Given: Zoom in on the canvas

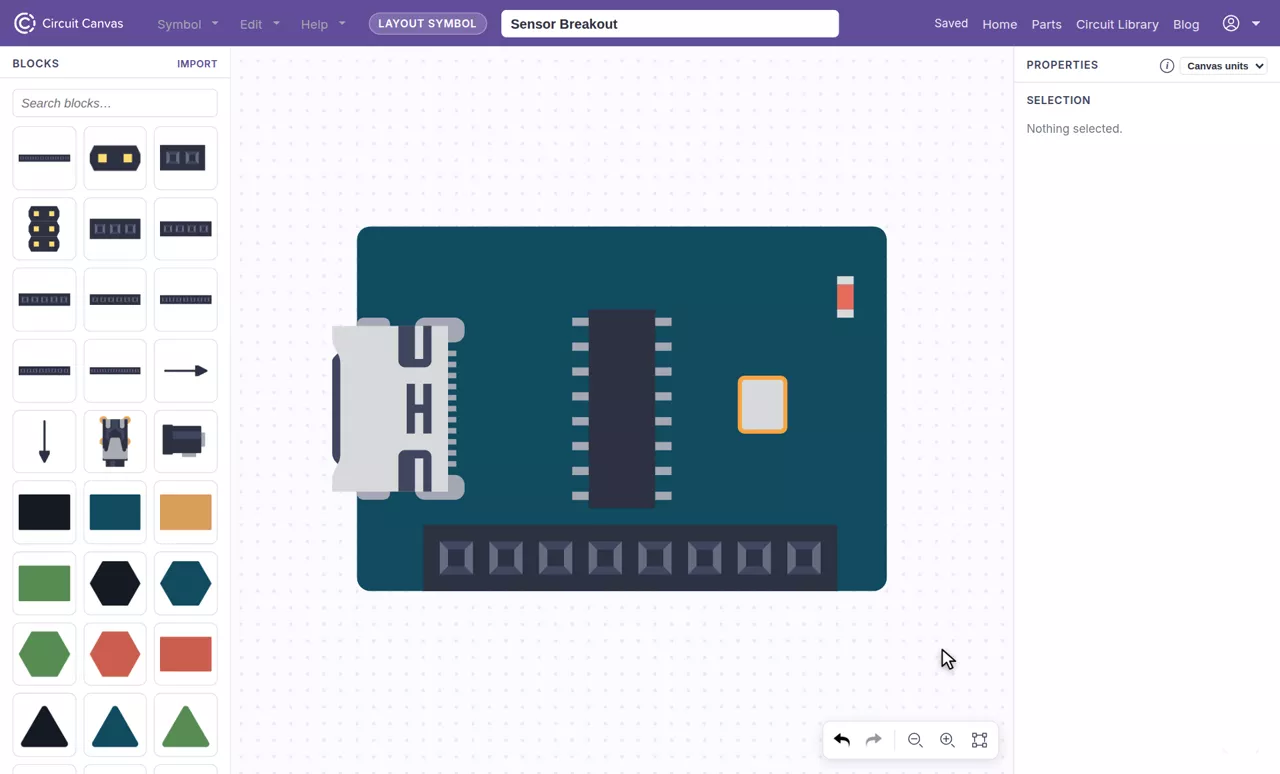Looking at the screenshot, I should 947,740.
